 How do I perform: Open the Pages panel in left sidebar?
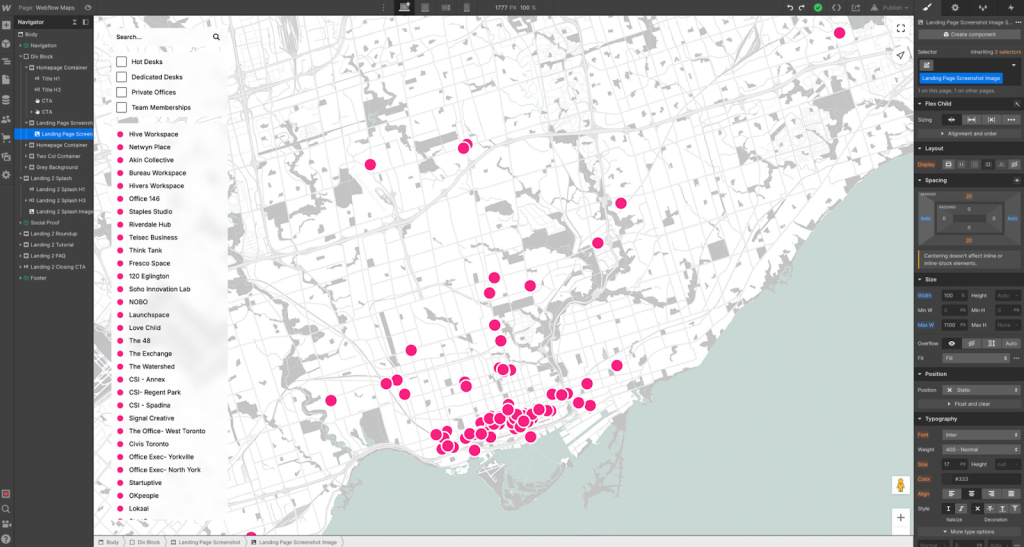pos(6,80)
